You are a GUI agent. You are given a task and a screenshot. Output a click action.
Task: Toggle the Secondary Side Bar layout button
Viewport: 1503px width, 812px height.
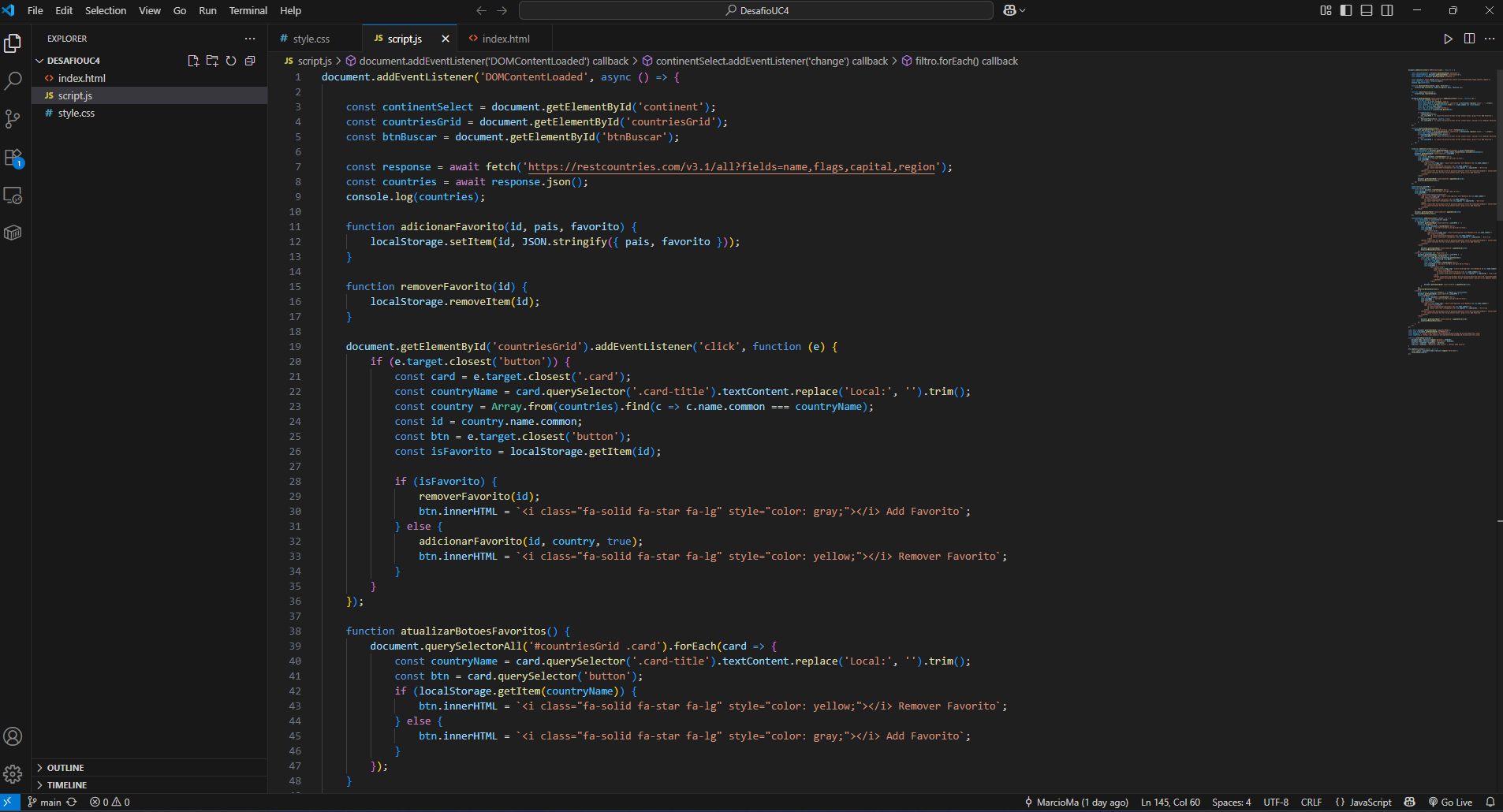pos(1387,10)
